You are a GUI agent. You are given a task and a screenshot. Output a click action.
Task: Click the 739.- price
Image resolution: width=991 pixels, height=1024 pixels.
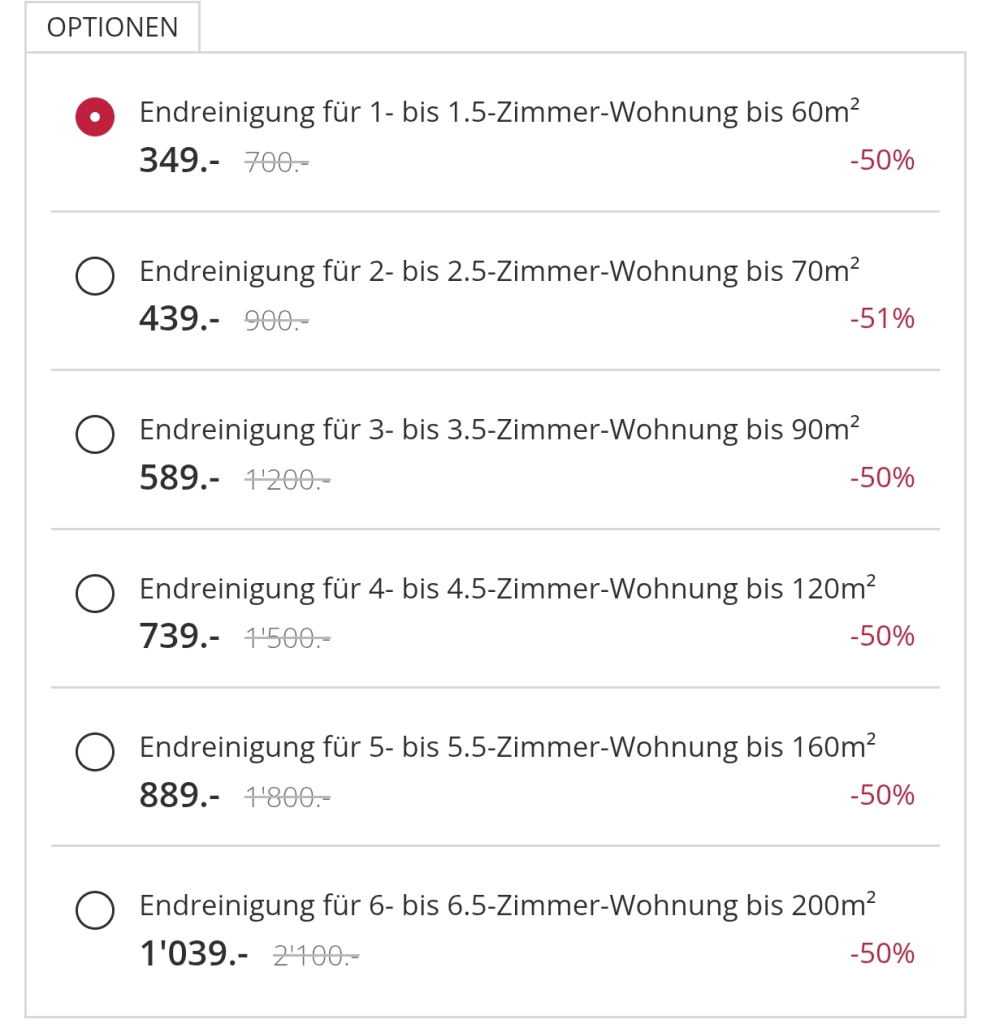coord(179,636)
